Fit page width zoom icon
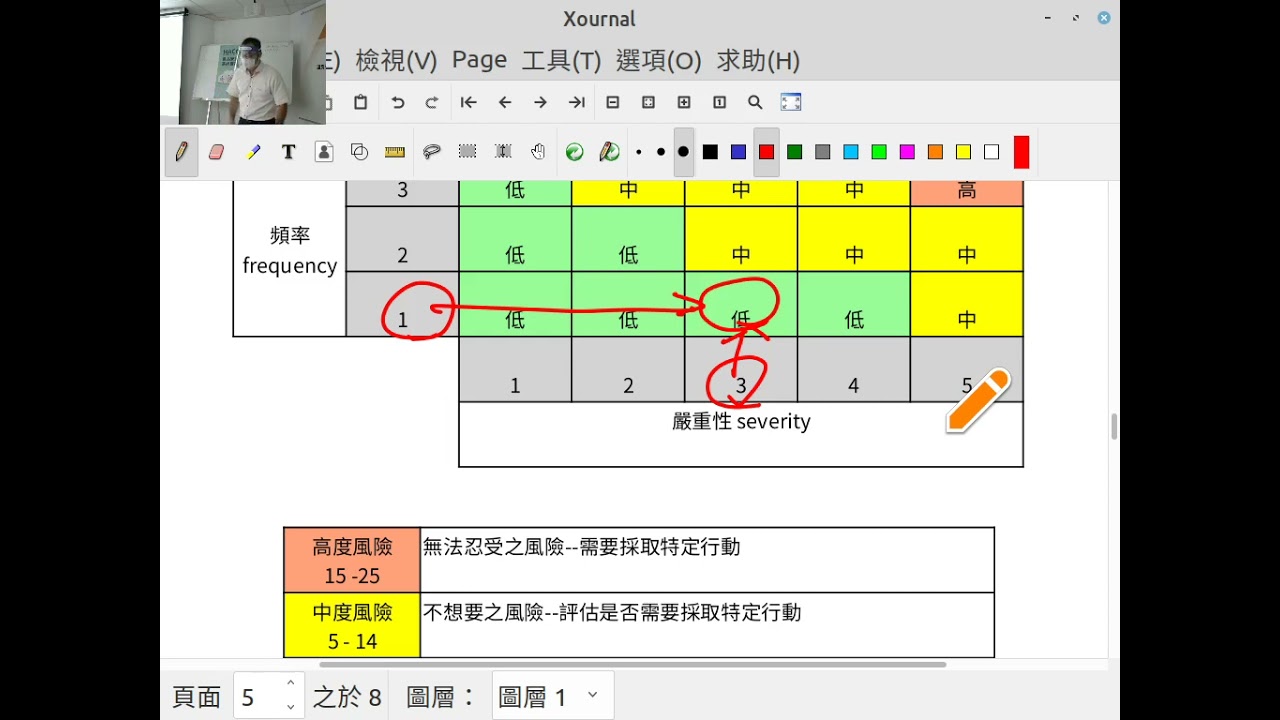Screen dimensions: 1280x720 [x=648, y=102]
